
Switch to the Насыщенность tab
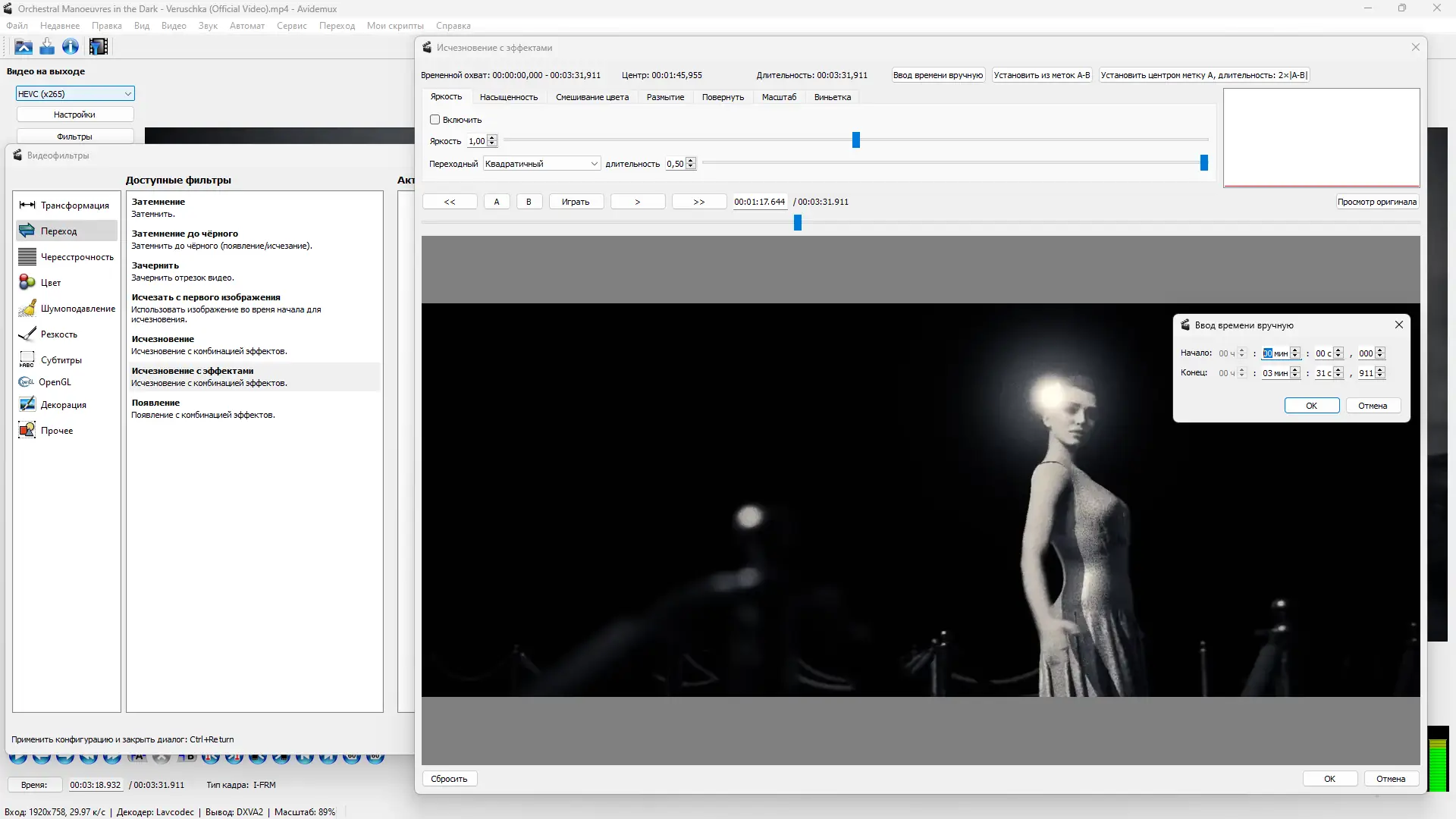508,97
